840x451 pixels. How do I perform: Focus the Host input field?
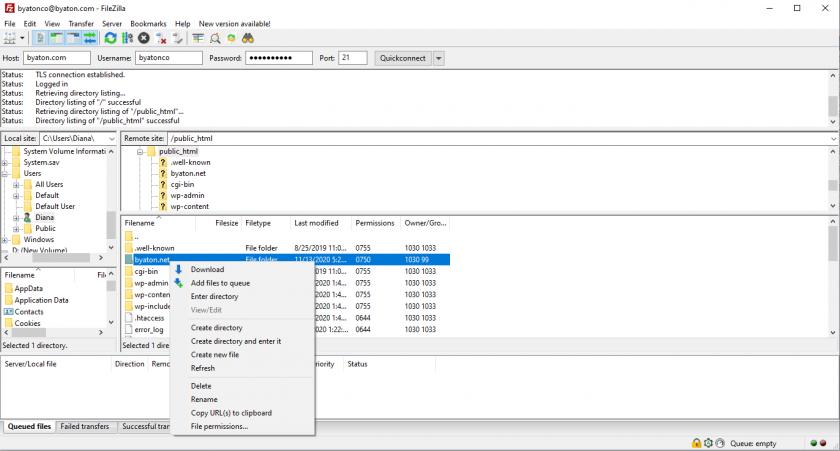57,58
